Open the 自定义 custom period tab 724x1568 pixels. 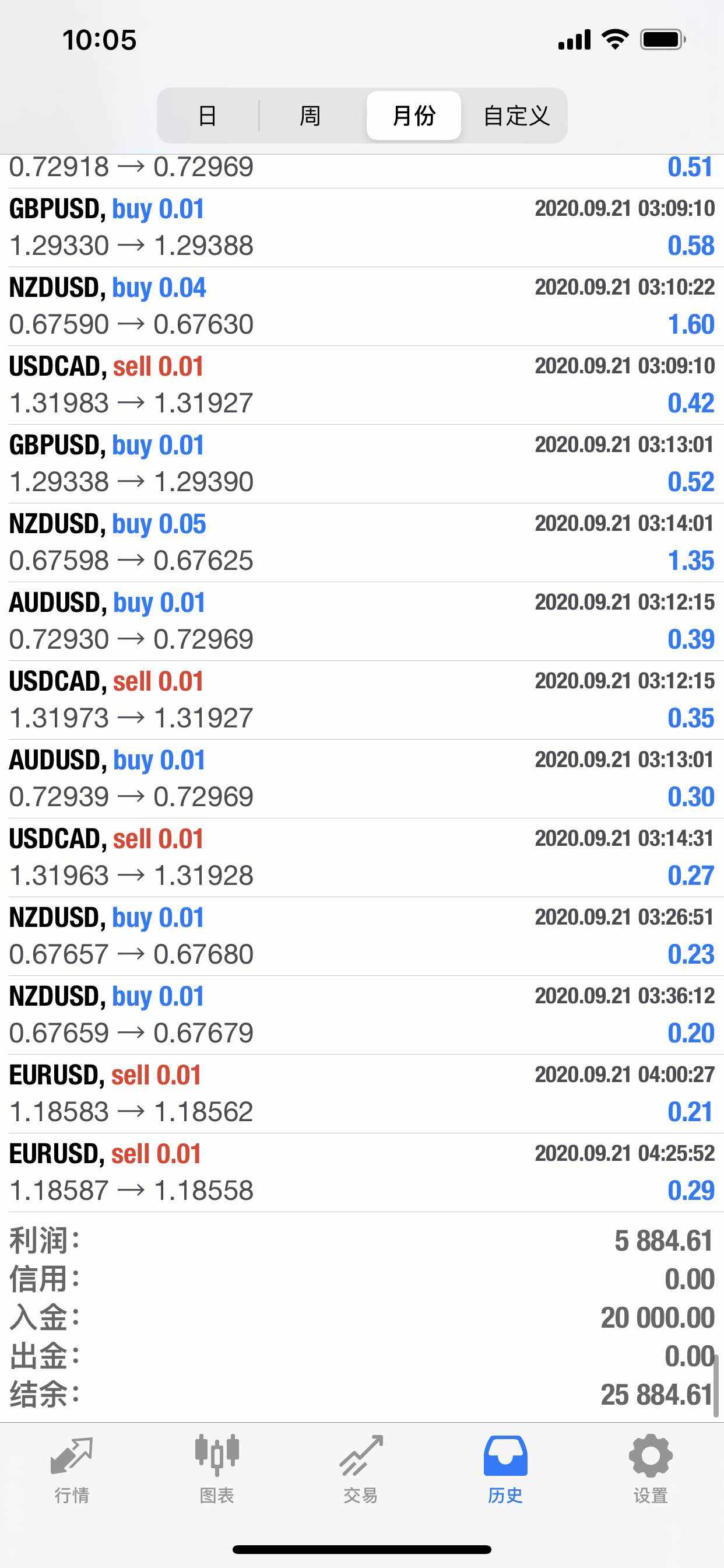tap(516, 116)
